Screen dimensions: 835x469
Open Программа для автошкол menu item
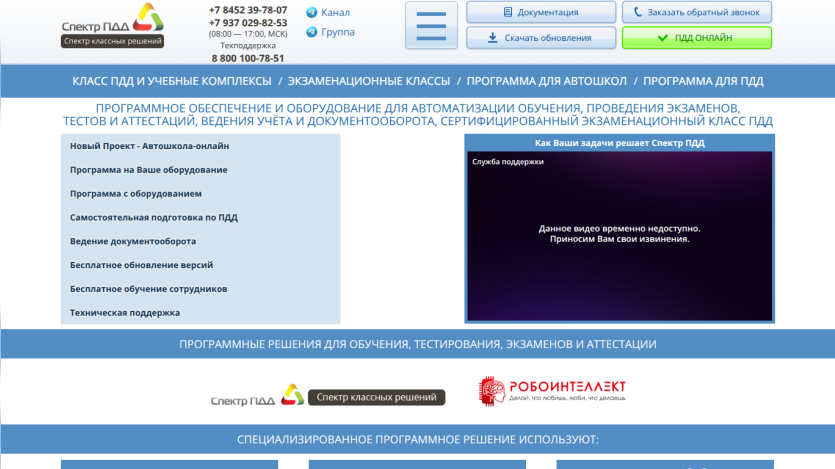tap(546, 81)
